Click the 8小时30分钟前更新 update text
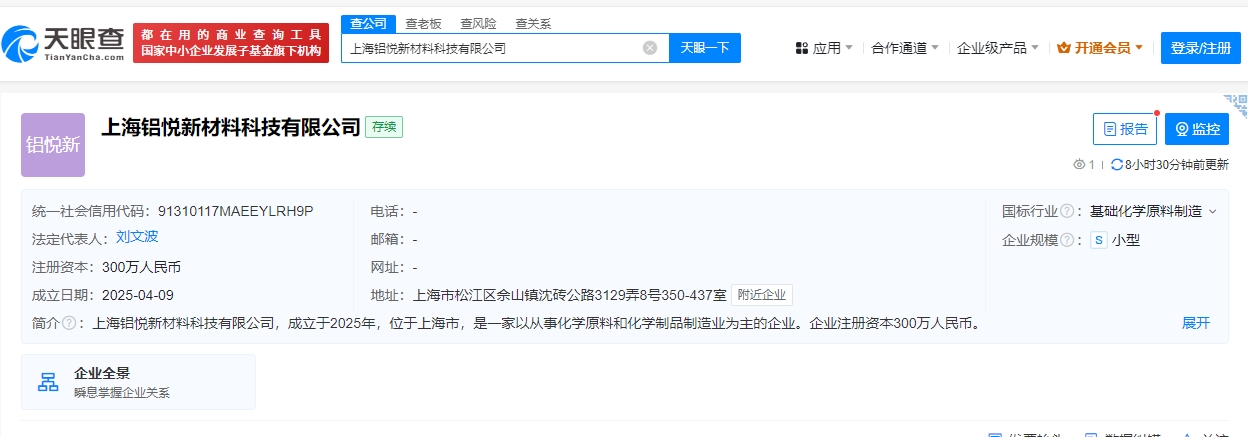 tap(1177, 165)
